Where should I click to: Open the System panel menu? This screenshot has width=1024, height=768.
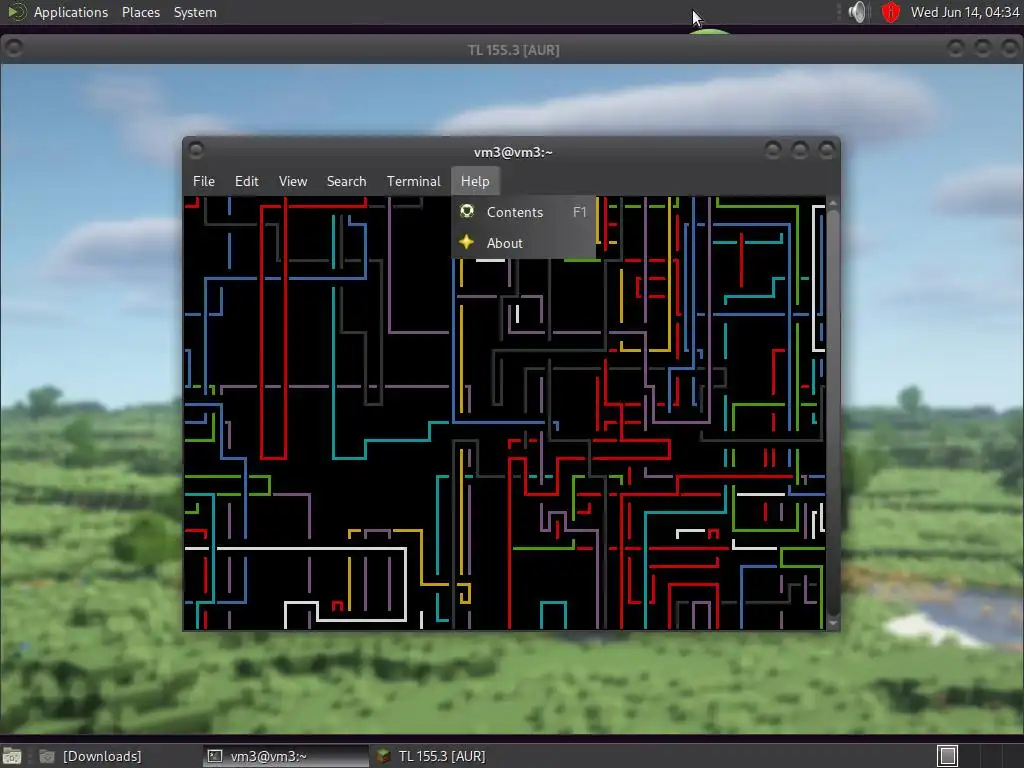coord(195,12)
